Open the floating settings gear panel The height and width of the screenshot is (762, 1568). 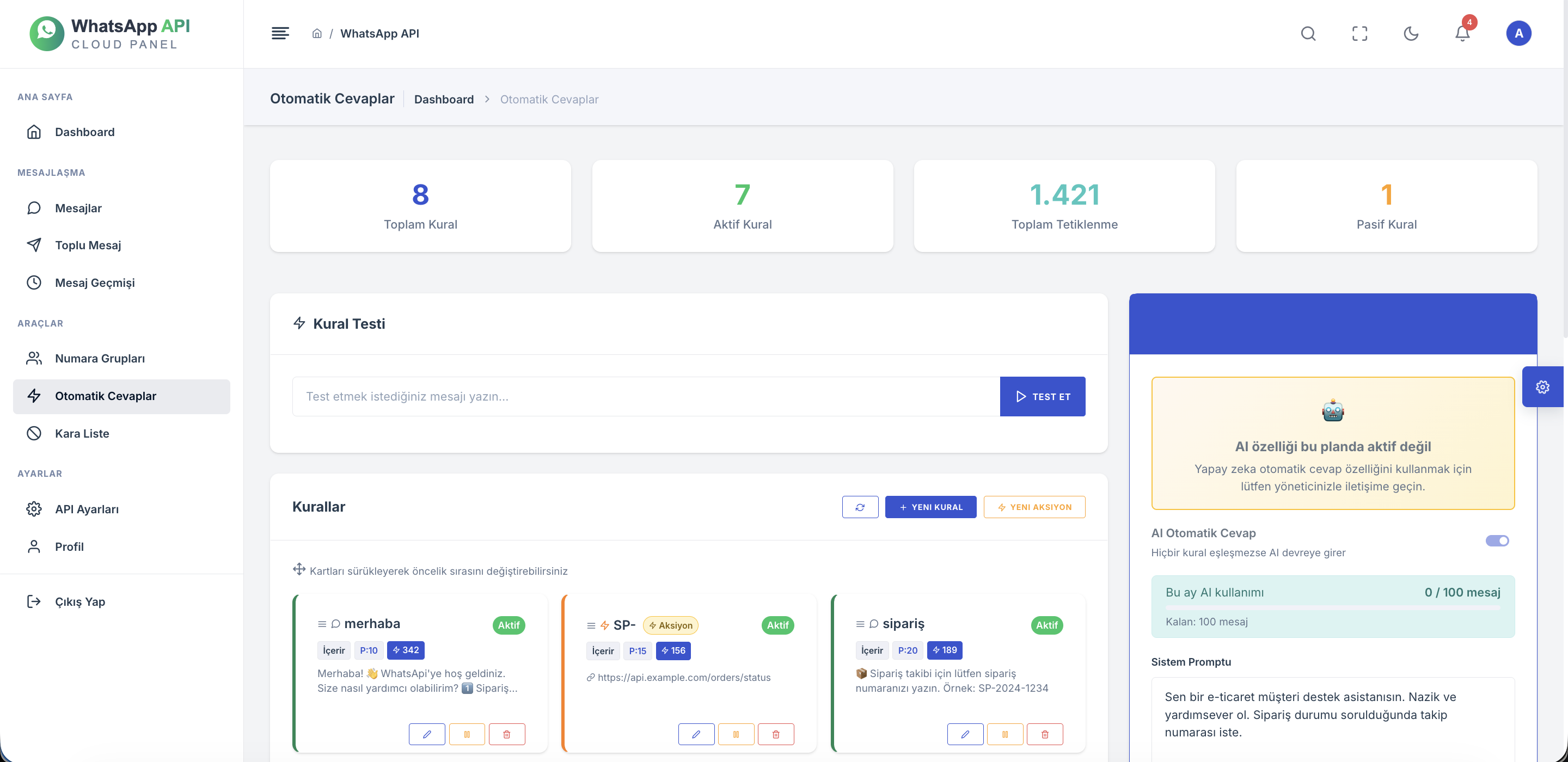[1542, 387]
